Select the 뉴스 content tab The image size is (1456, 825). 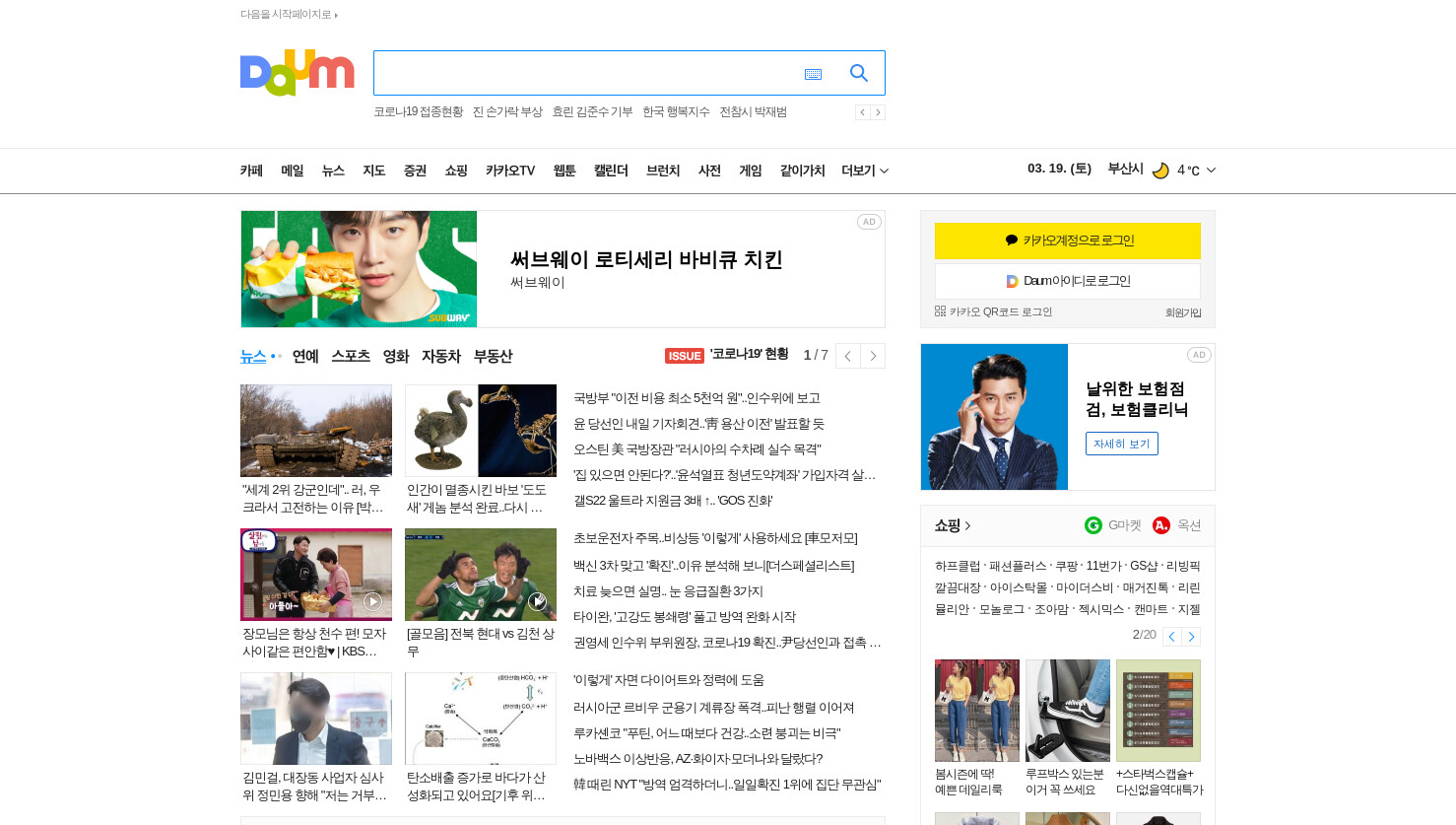pyautogui.click(x=253, y=356)
